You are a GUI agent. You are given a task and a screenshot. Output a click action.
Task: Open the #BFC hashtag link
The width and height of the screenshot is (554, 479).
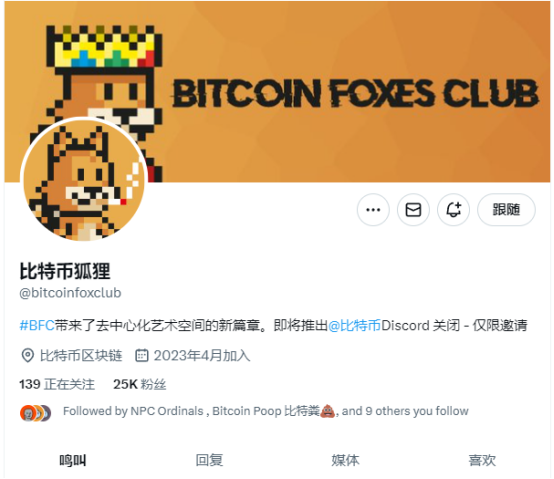tap(37, 325)
